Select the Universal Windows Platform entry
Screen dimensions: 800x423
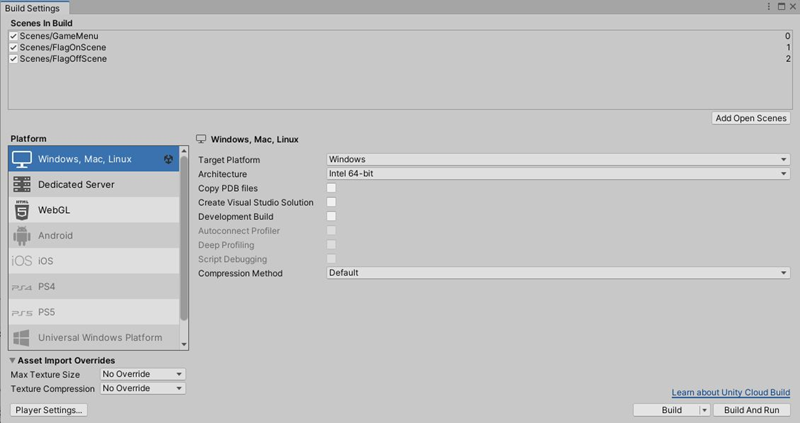(x=94, y=337)
